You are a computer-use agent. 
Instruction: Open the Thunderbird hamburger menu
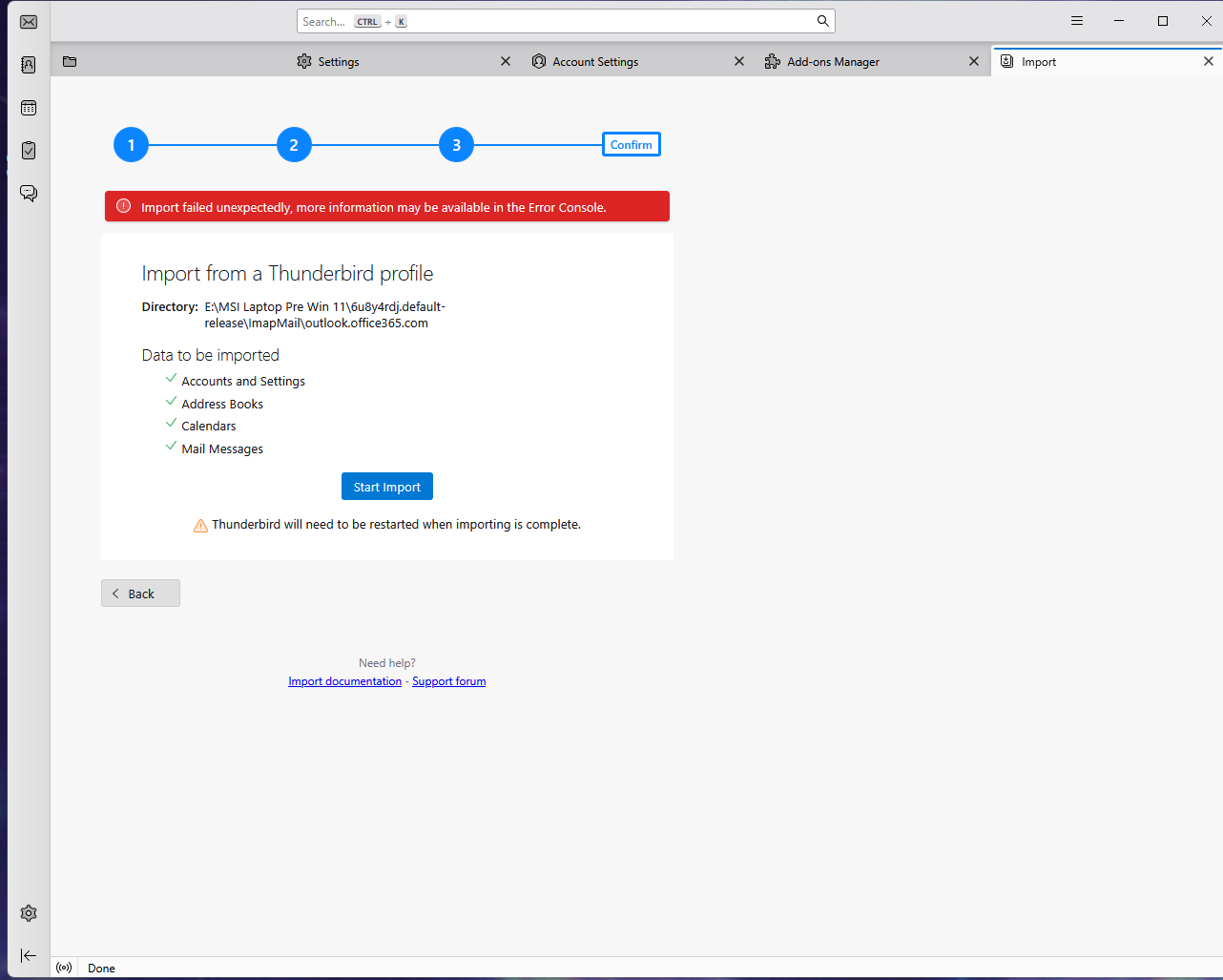coord(1077,21)
